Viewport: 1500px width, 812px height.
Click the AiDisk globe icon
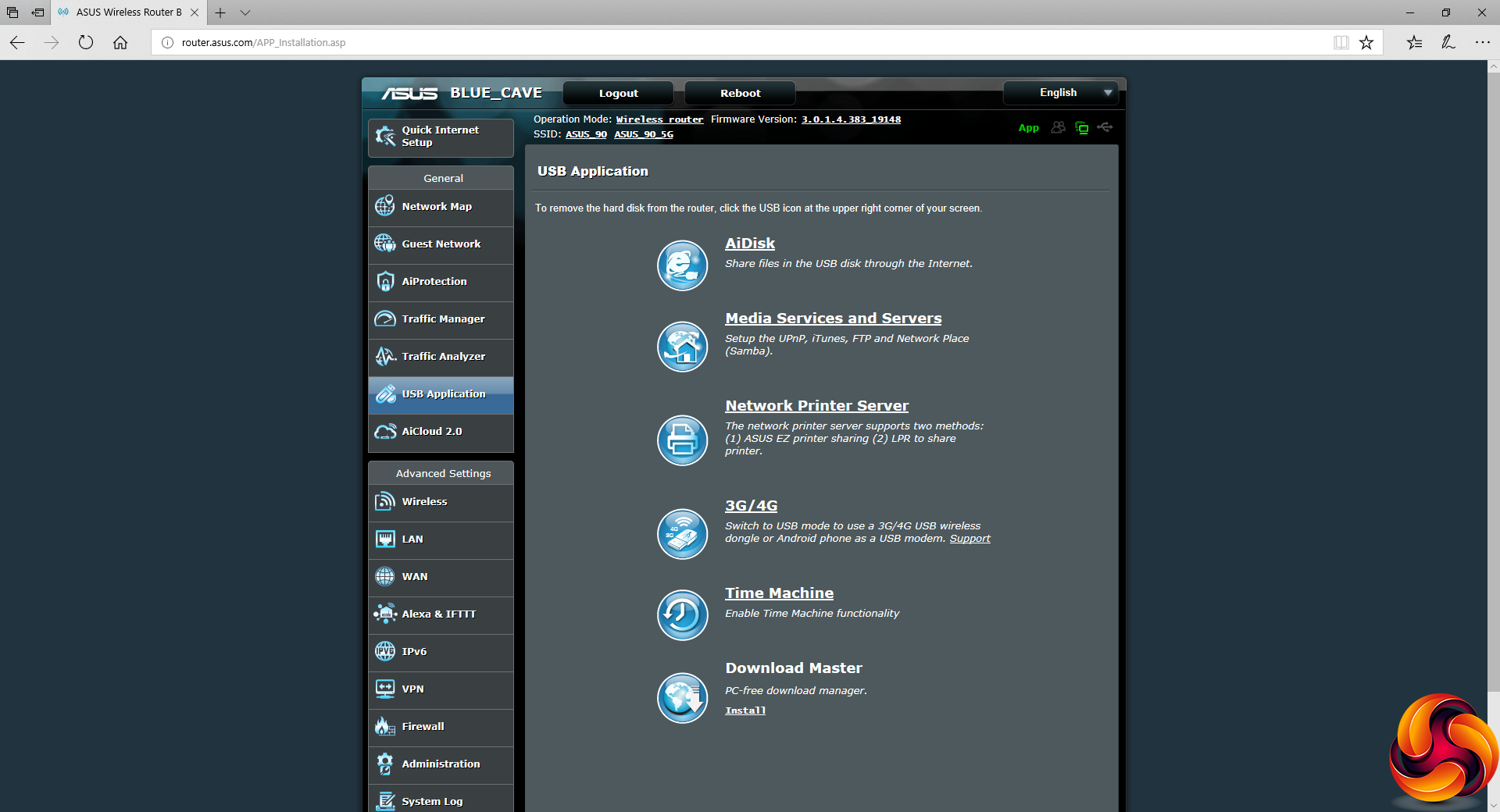pyautogui.click(x=682, y=265)
